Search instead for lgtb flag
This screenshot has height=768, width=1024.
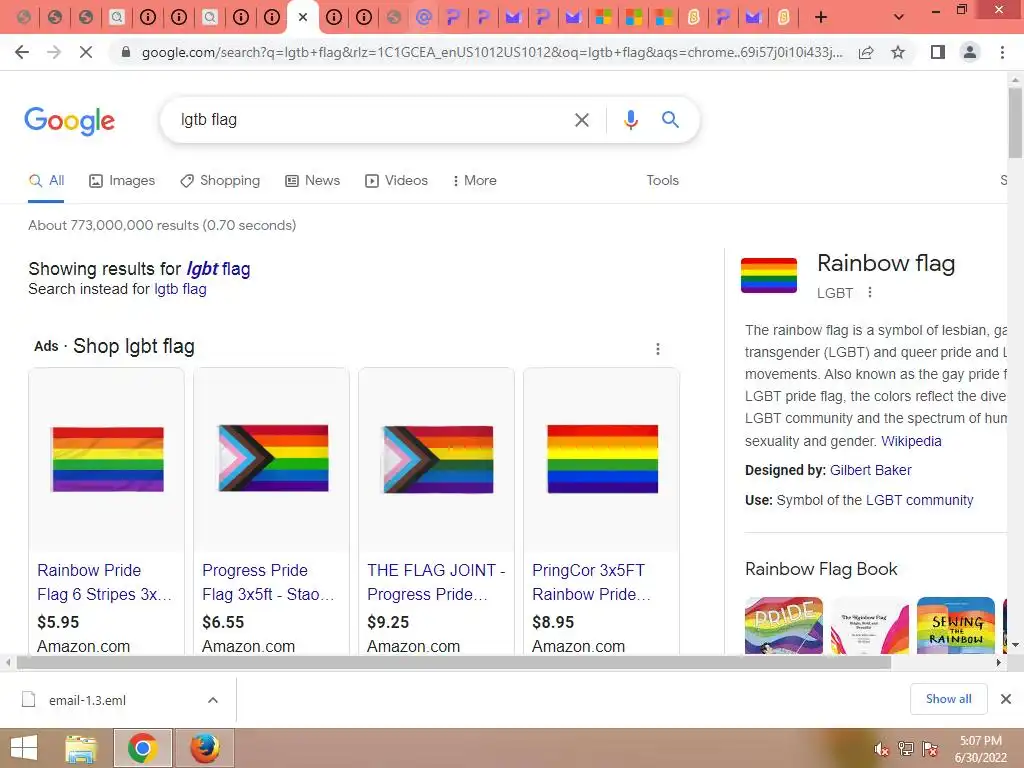tap(180, 289)
